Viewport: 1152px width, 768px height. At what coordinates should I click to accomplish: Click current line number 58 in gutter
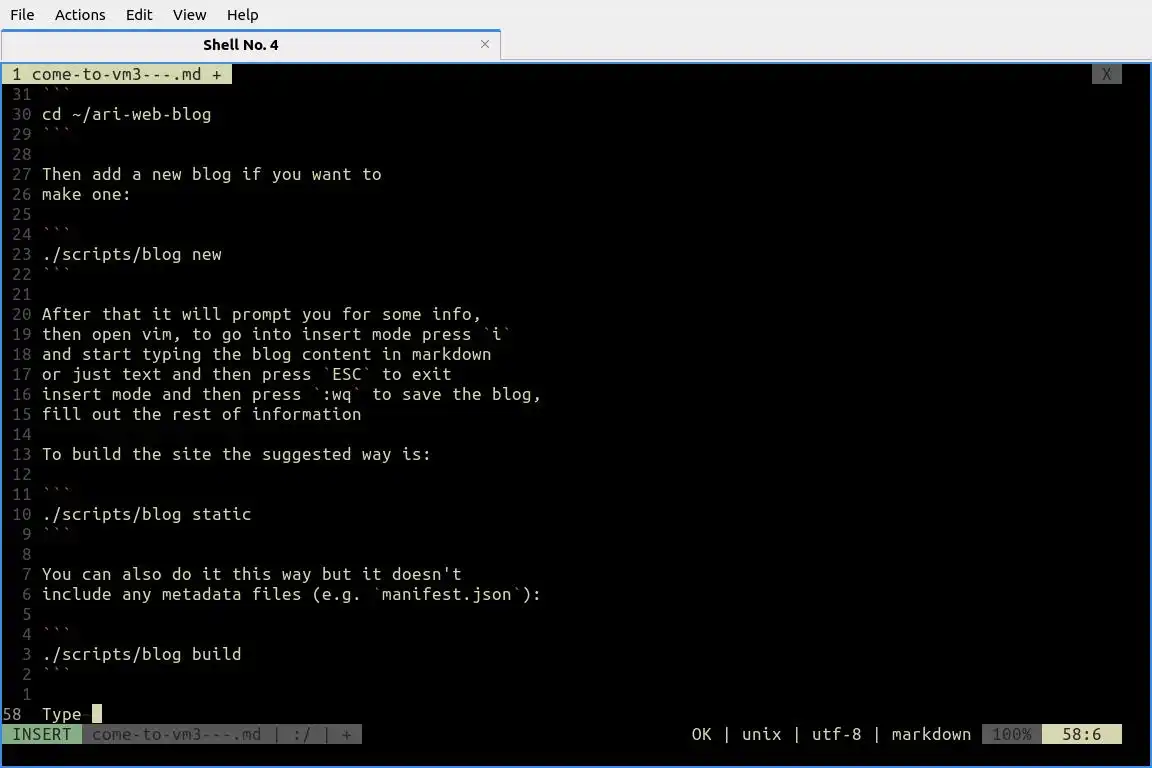tap(12, 714)
